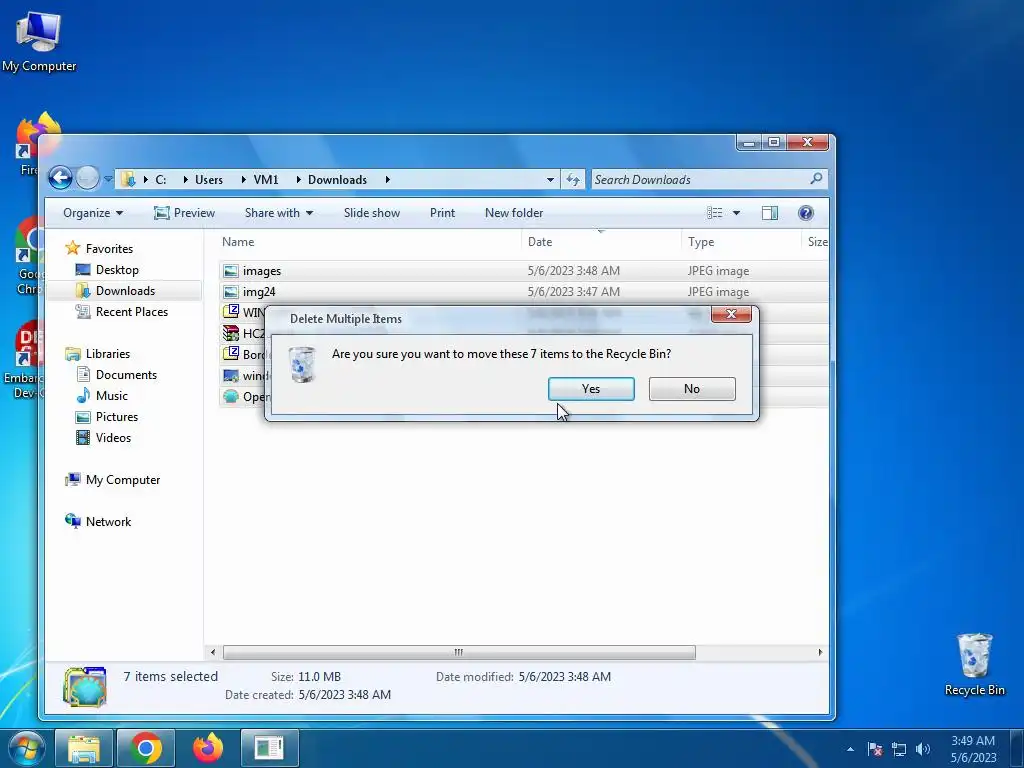
Task: Open the address bar history dropdown
Action: (x=551, y=180)
